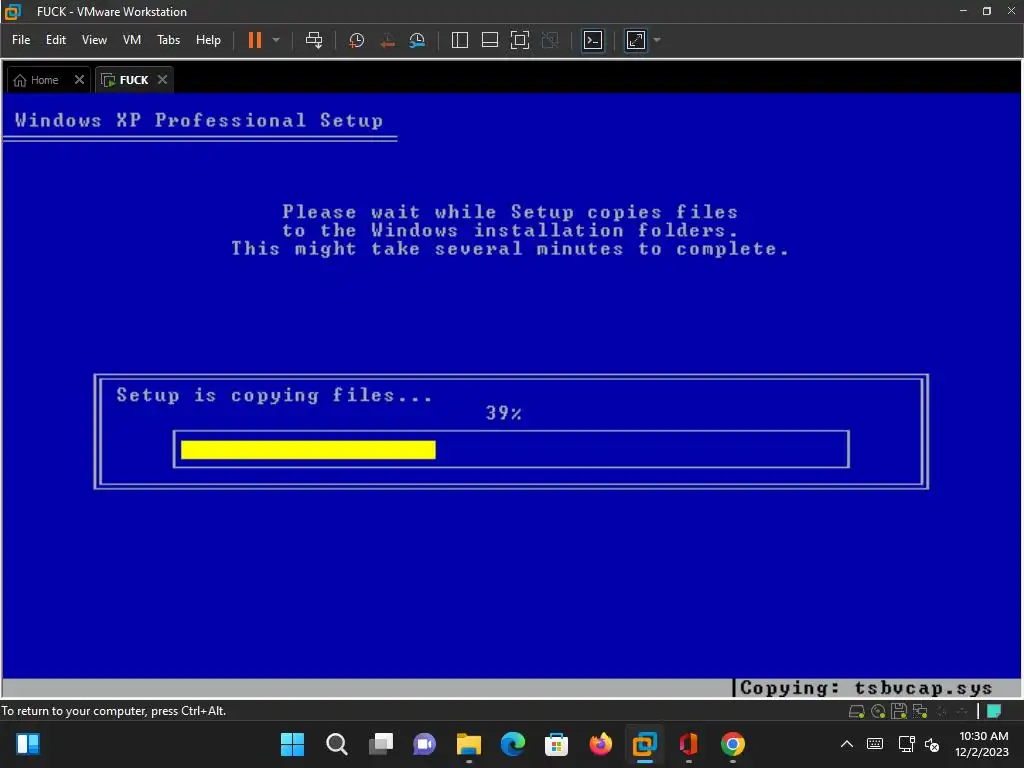Open the Edit menu
The height and width of the screenshot is (768, 1024).
(56, 40)
